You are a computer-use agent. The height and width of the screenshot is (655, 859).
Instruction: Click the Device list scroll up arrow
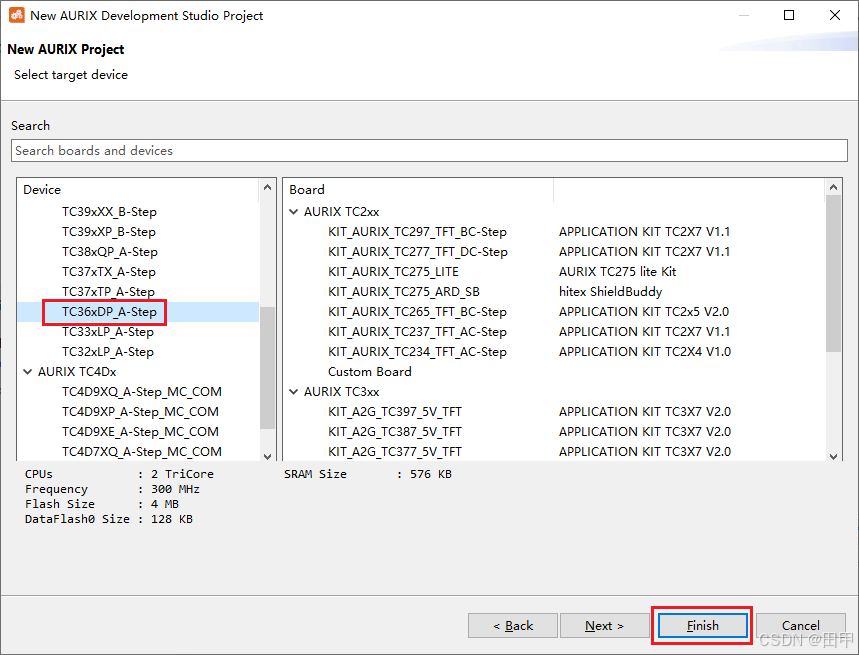tap(267, 187)
